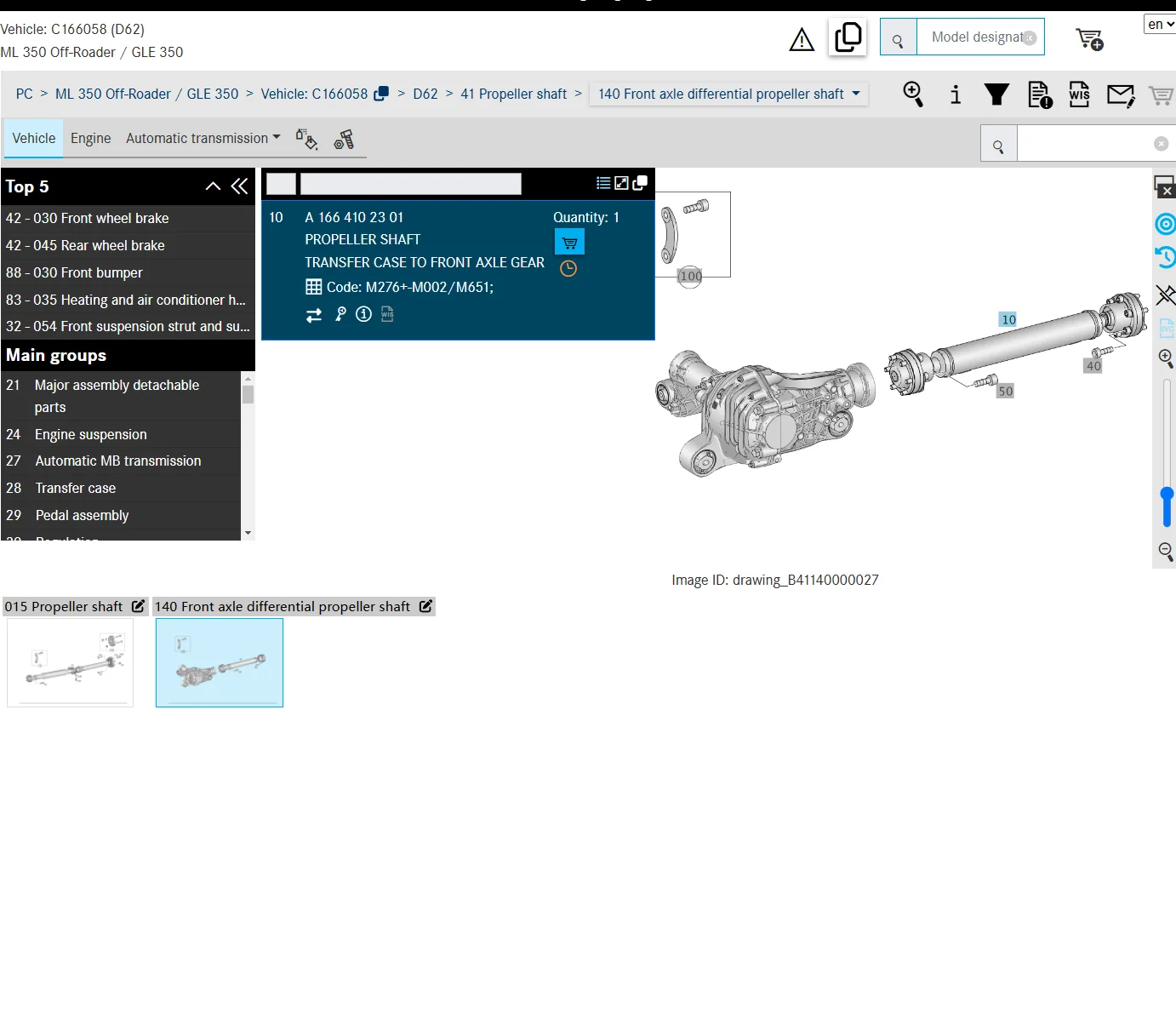This screenshot has height=1036, width=1176.
Task: Open the information i icon in toolbar
Action: coord(956,94)
